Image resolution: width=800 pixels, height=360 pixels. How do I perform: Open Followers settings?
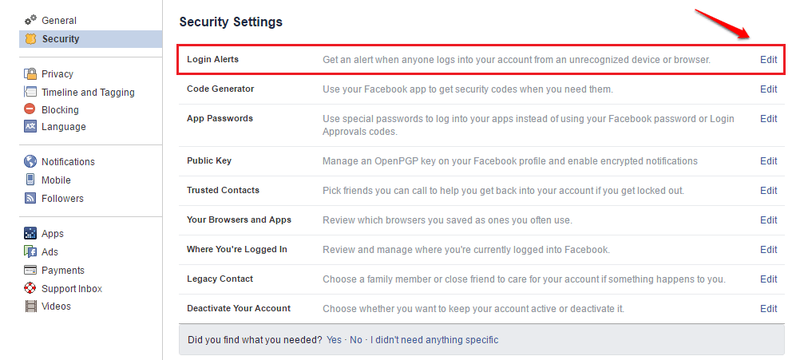click(62, 198)
